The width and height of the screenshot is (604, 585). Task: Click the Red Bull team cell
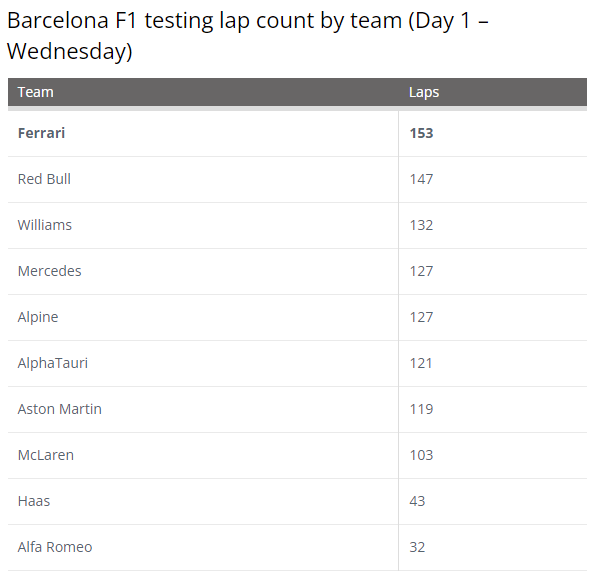coord(44,179)
